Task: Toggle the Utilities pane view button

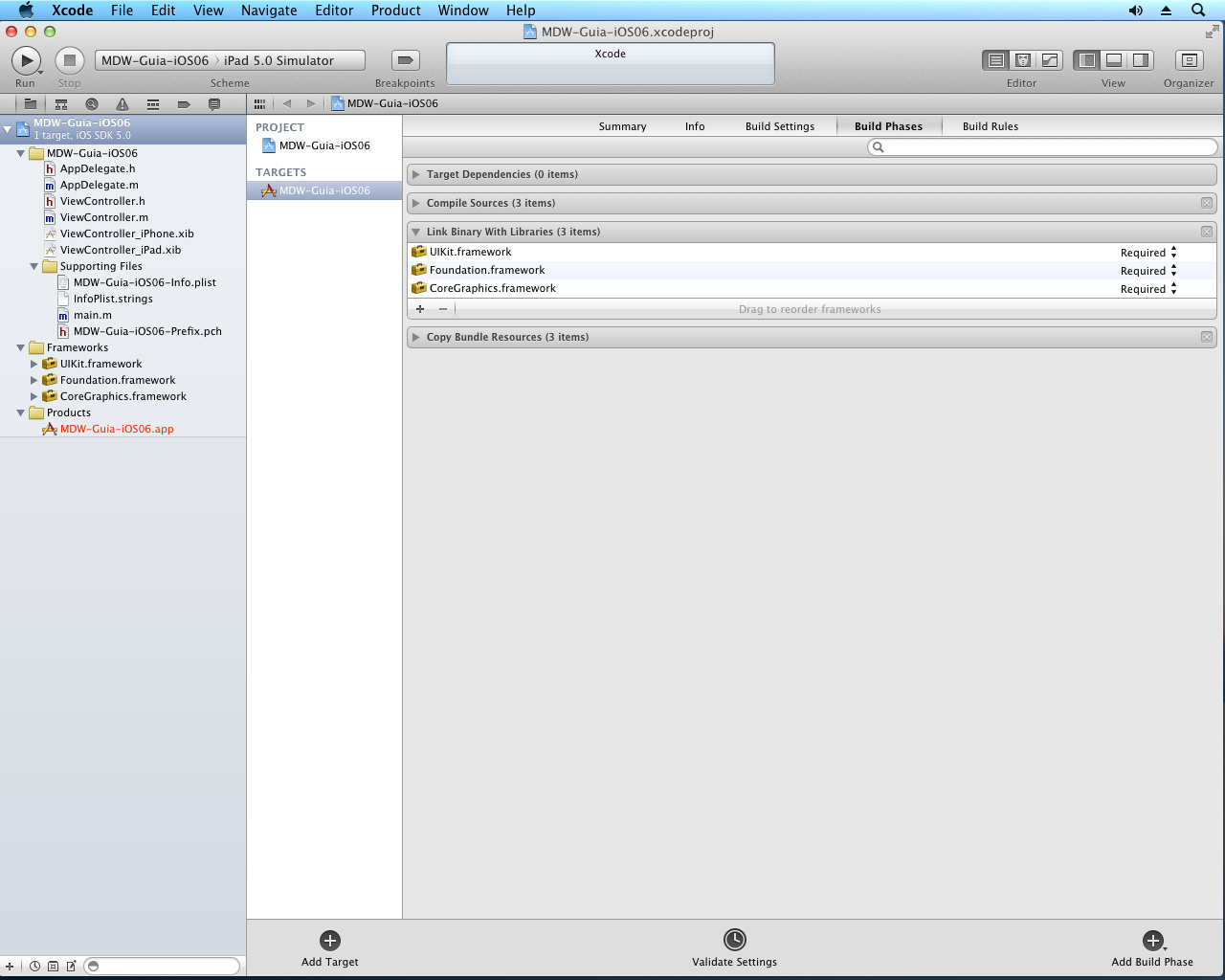Action: (1141, 60)
